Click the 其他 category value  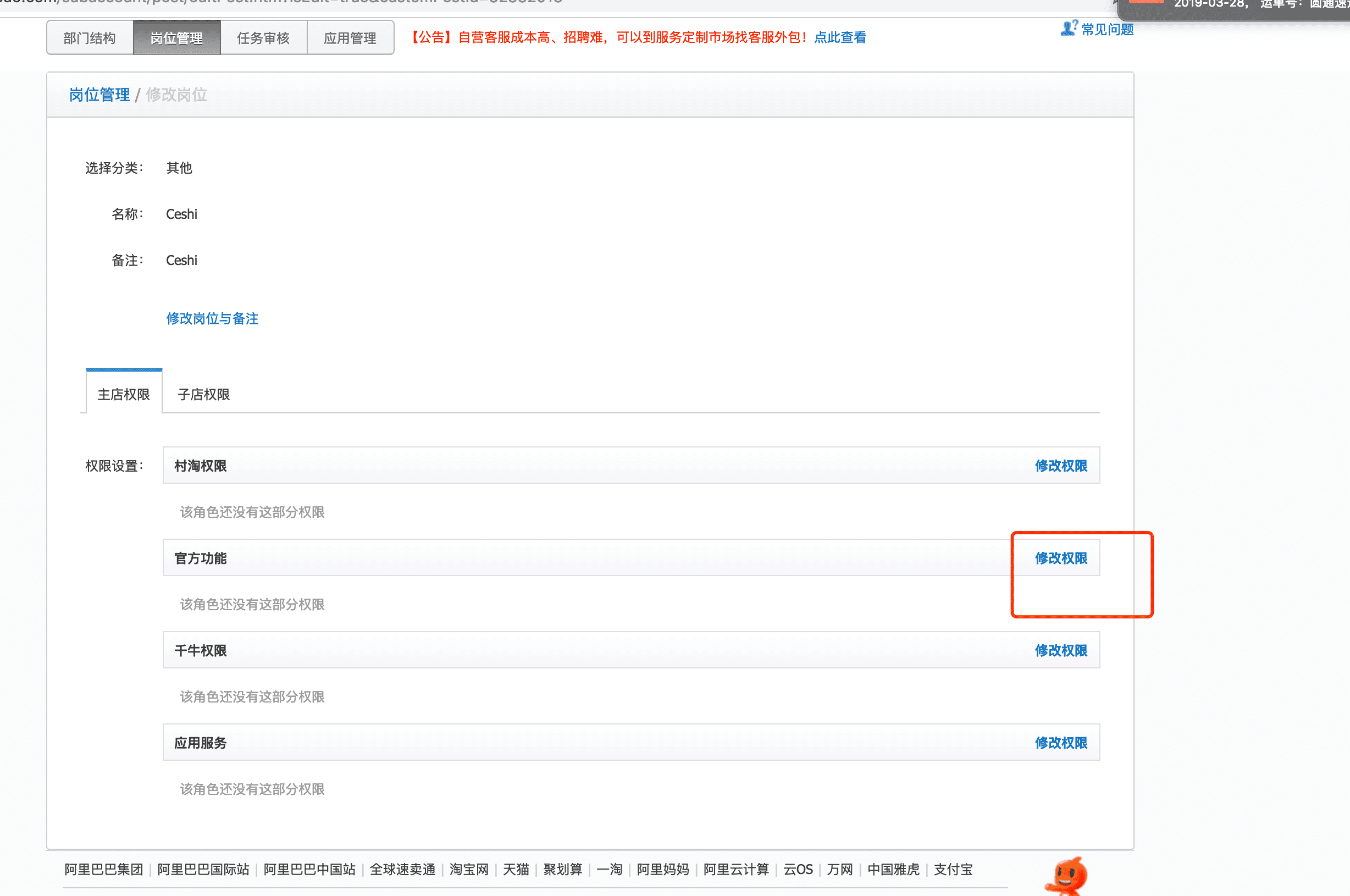pyautogui.click(x=179, y=168)
